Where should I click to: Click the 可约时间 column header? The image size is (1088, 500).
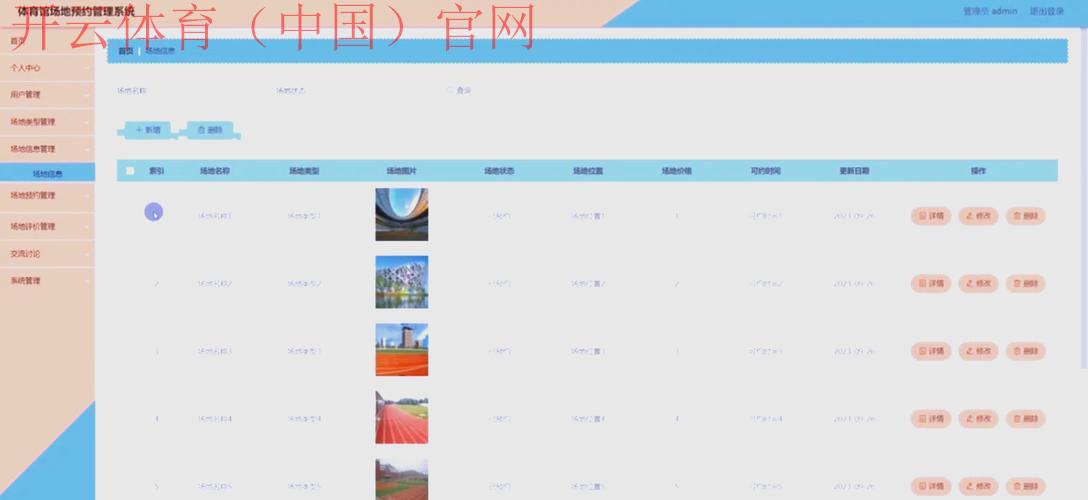click(x=765, y=171)
